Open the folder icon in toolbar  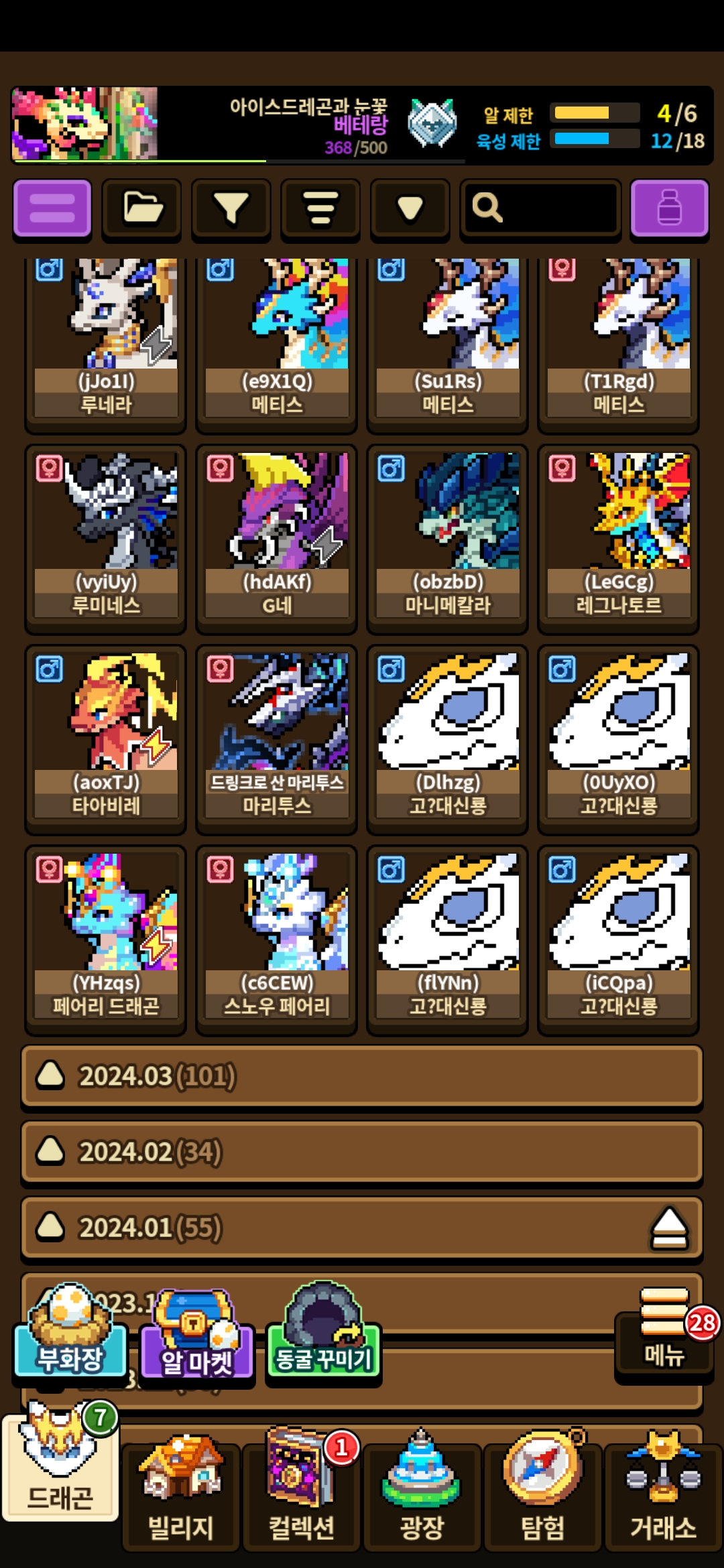[141, 208]
